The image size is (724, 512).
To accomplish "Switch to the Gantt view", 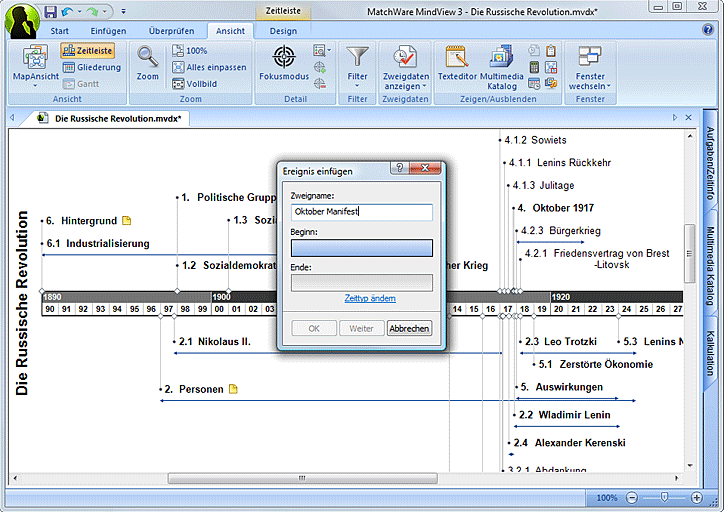I will (81, 84).
